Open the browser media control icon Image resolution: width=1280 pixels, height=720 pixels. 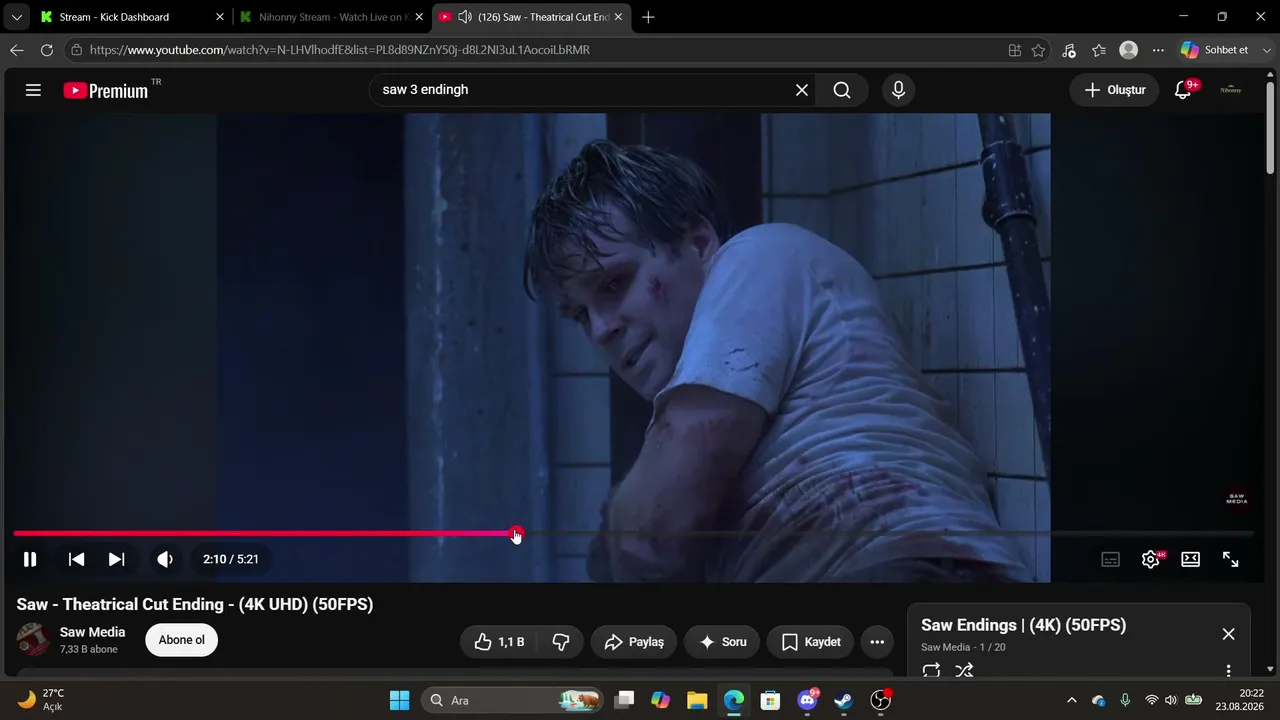pyautogui.click(x=1069, y=50)
